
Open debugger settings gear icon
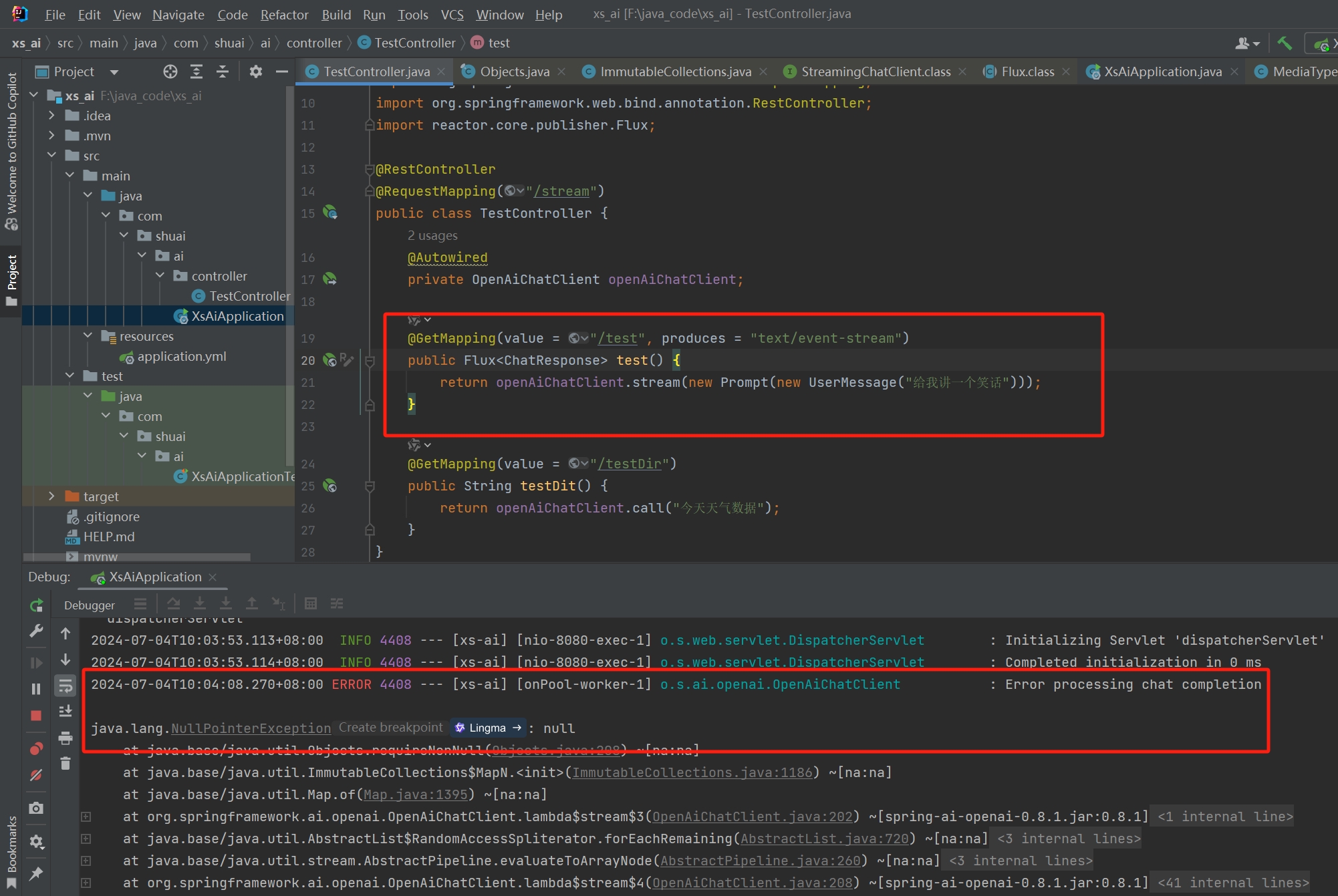point(37,842)
